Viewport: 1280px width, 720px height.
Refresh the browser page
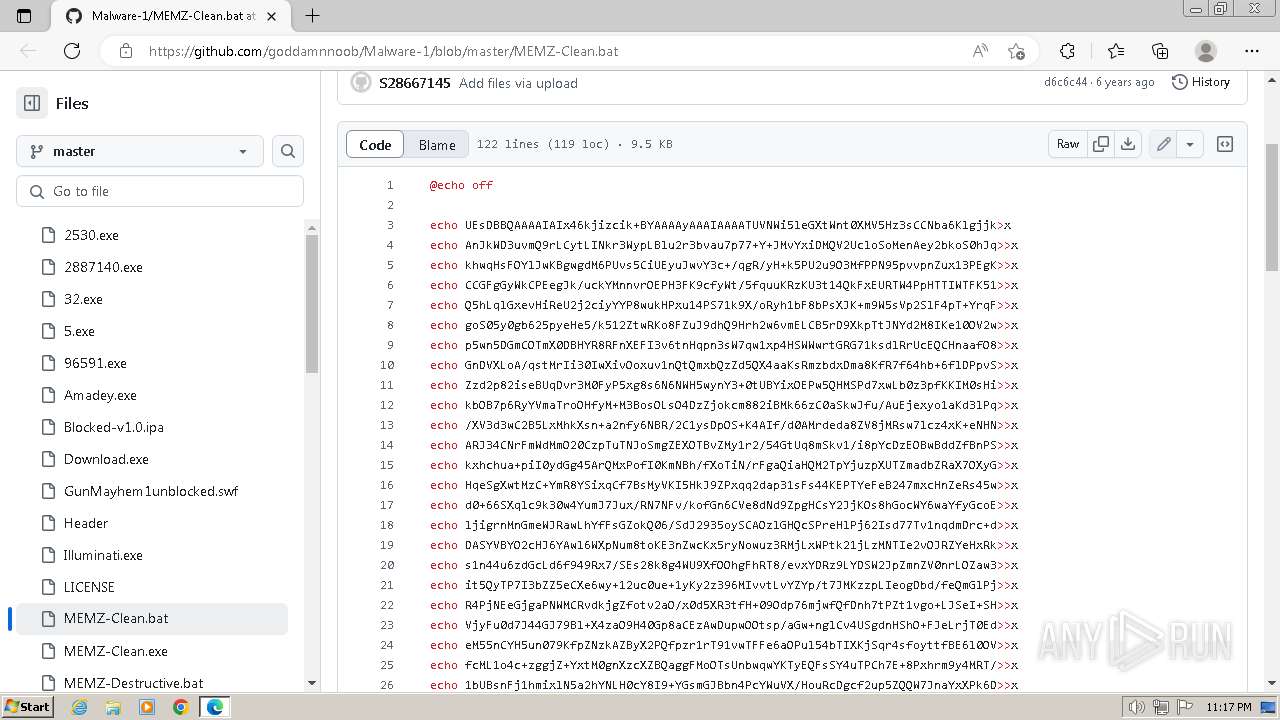pos(72,51)
